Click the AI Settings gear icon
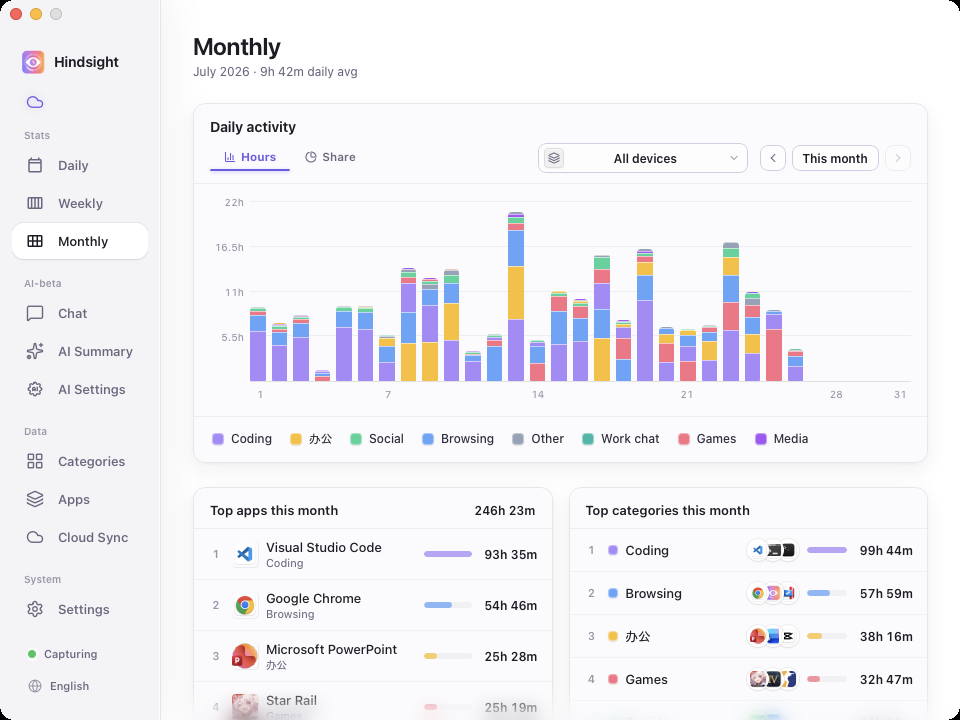This screenshot has width=960, height=720. tap(35, 389)
